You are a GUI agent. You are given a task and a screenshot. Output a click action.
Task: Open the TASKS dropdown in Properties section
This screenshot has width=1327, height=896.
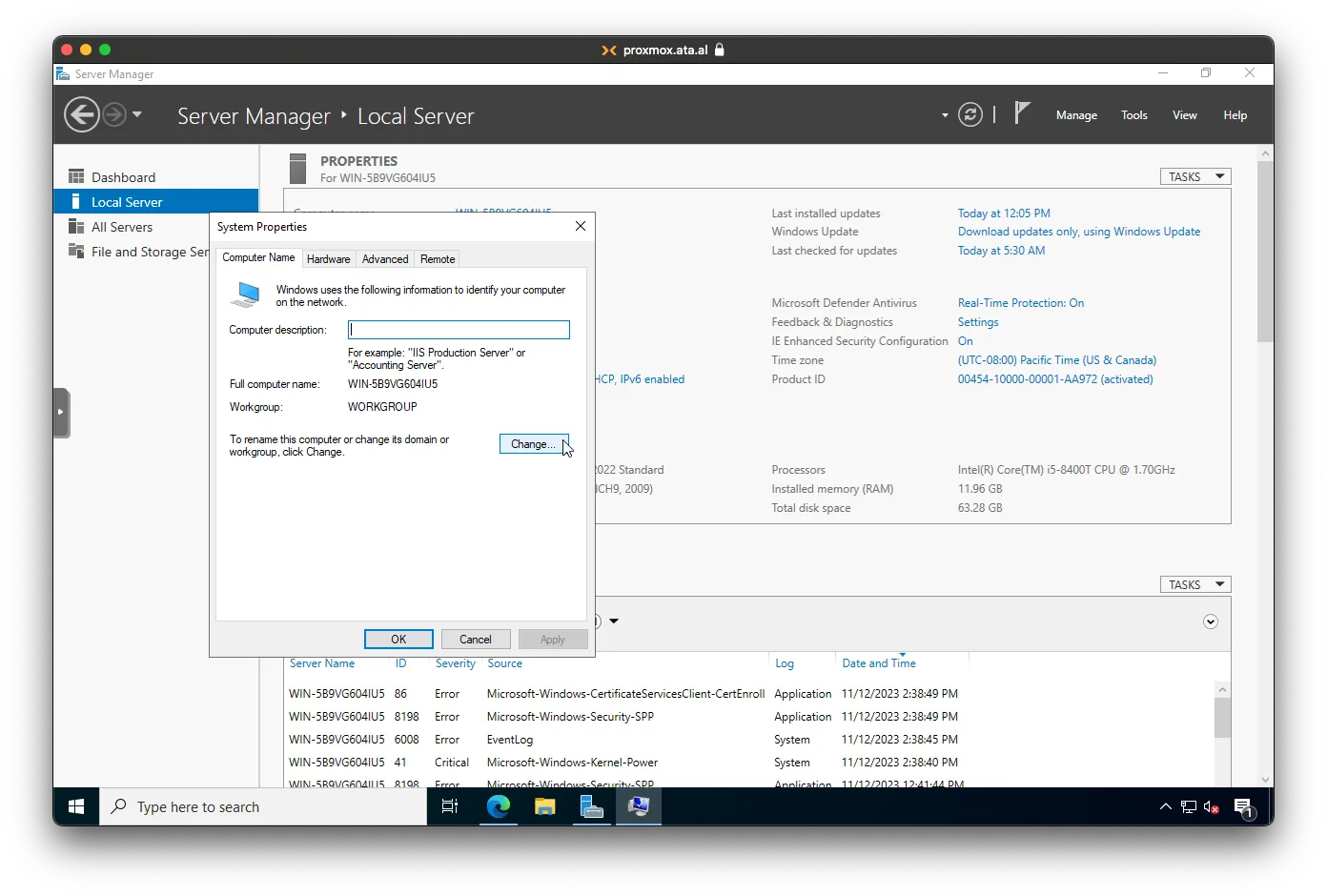click(1195, 176)
